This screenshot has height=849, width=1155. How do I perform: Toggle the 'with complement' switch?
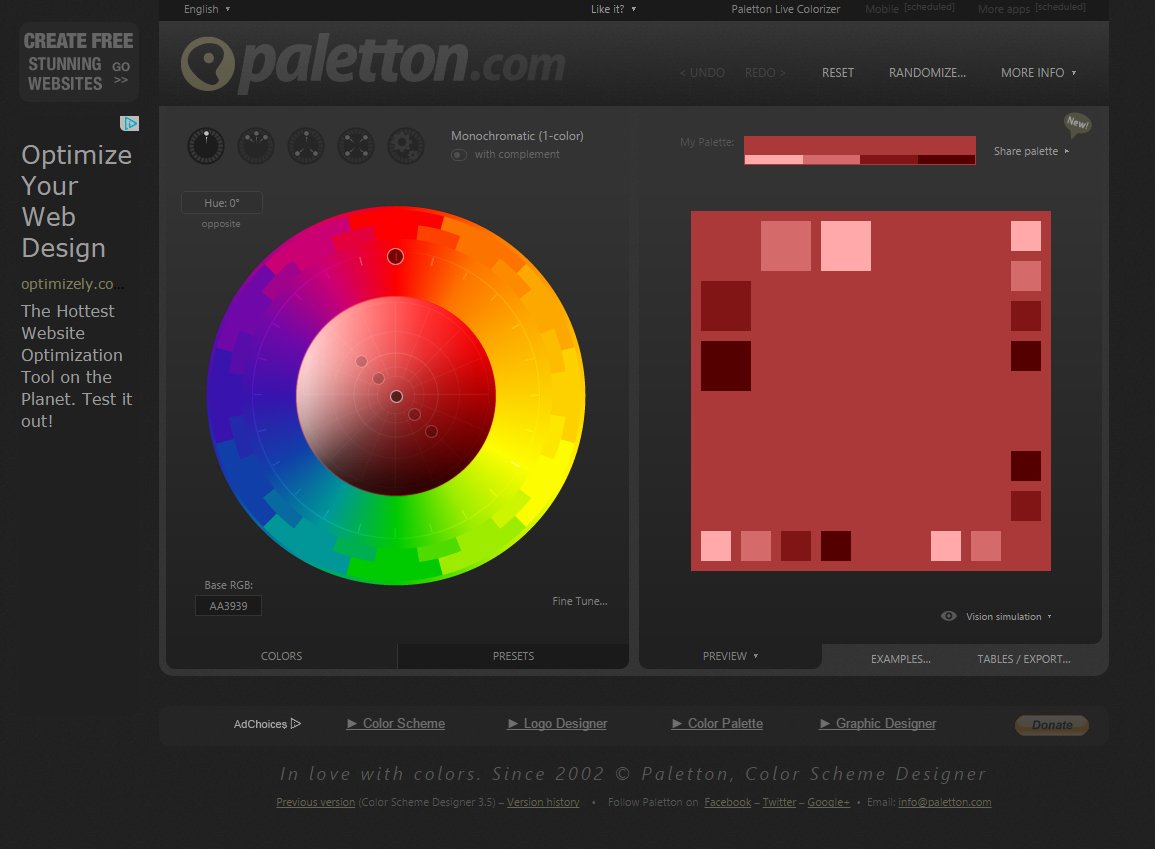[459, 155]
